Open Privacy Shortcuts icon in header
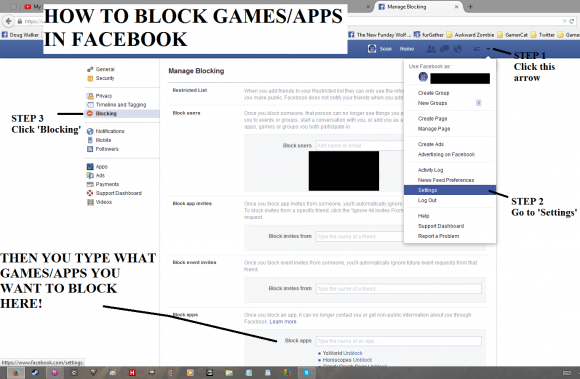The height and width of the screenshot is (379, 580). pyautogui.click(x=477, y=49)
